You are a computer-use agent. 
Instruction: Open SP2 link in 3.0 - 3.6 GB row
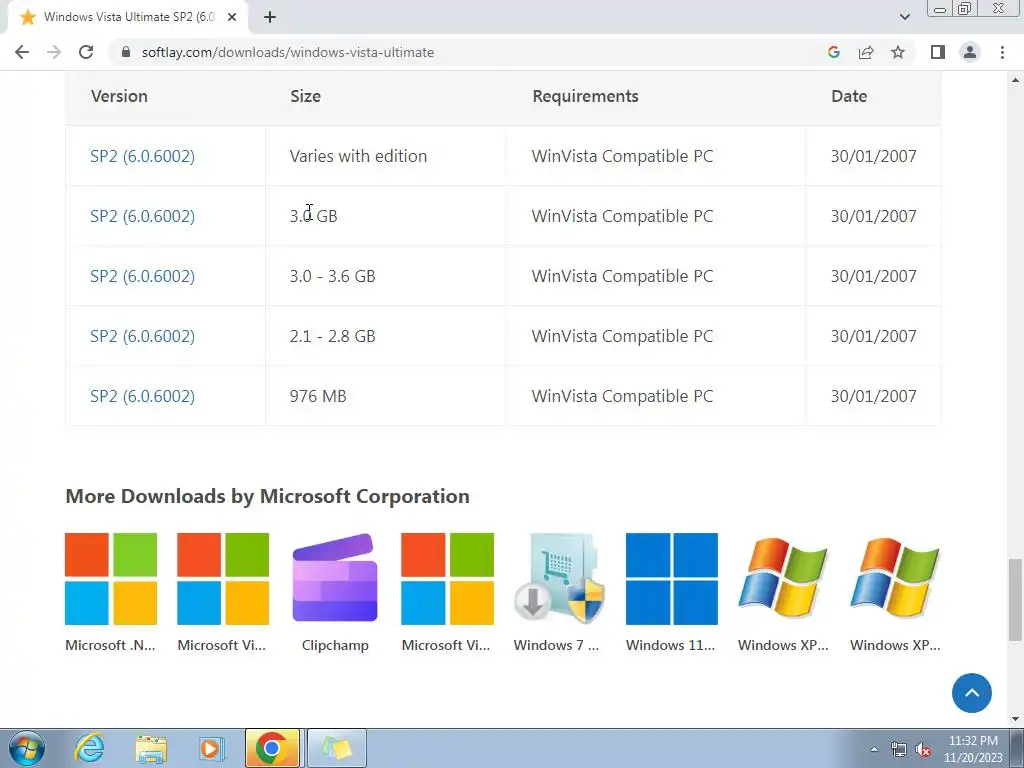coord(142,276)
